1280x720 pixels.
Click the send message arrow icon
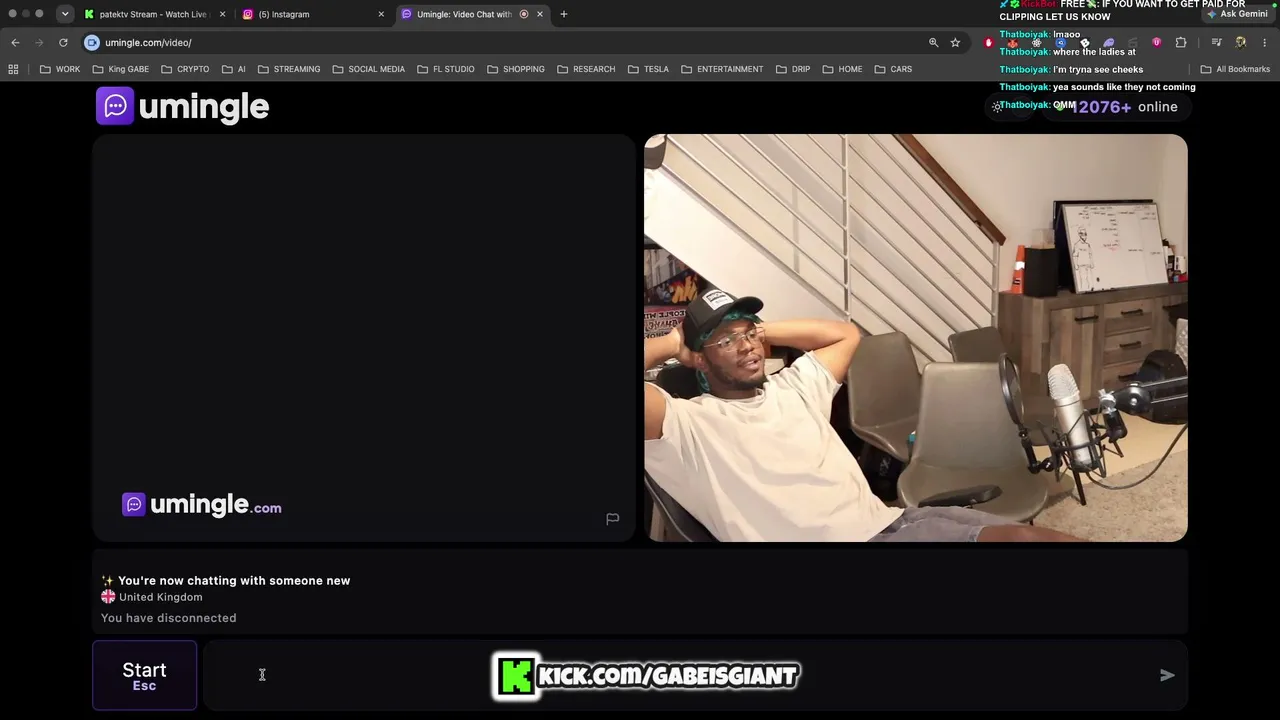point(1167,675)
